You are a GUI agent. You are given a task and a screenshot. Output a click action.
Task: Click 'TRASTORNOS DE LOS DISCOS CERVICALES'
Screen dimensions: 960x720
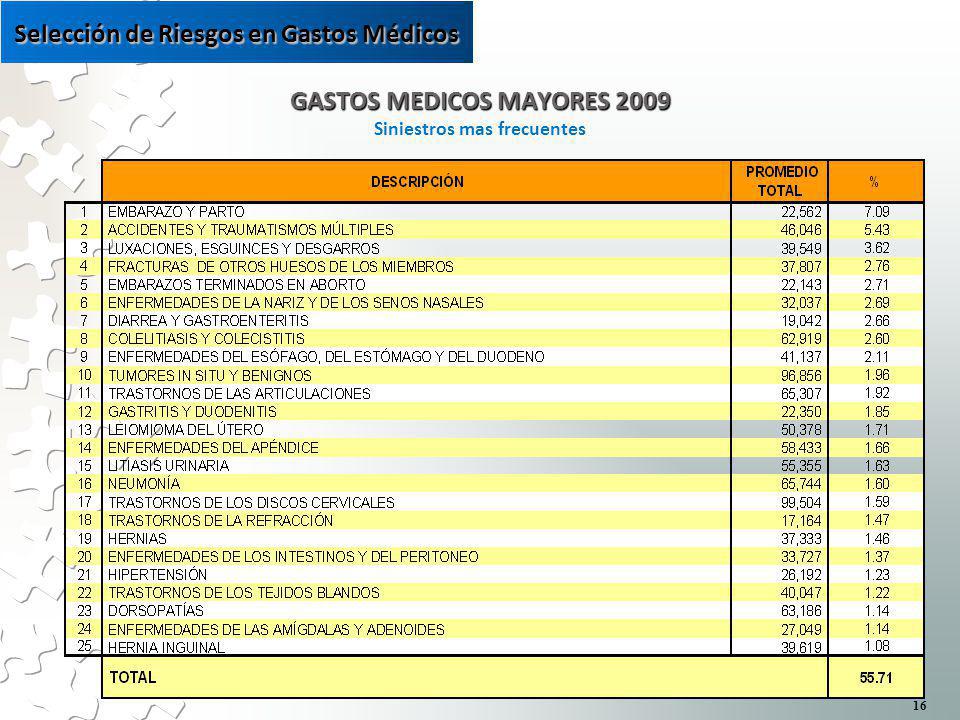[x=251, y=503]
